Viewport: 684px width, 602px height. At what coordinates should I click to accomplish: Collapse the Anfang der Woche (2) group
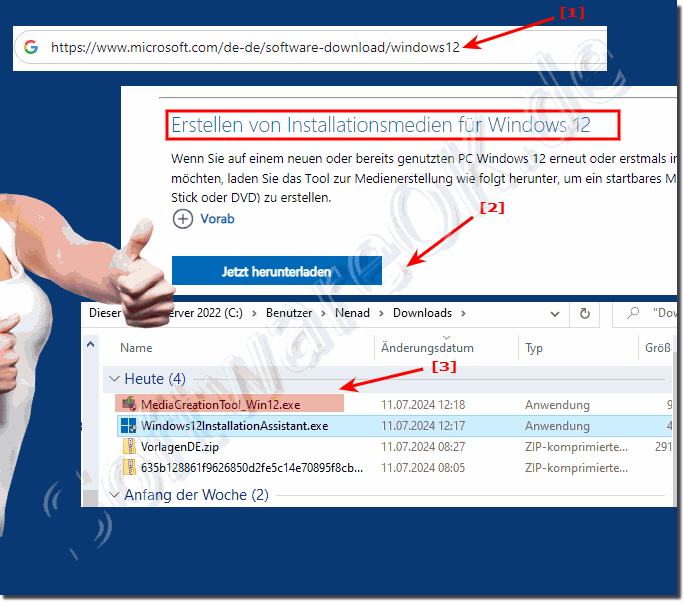[114, 495]
